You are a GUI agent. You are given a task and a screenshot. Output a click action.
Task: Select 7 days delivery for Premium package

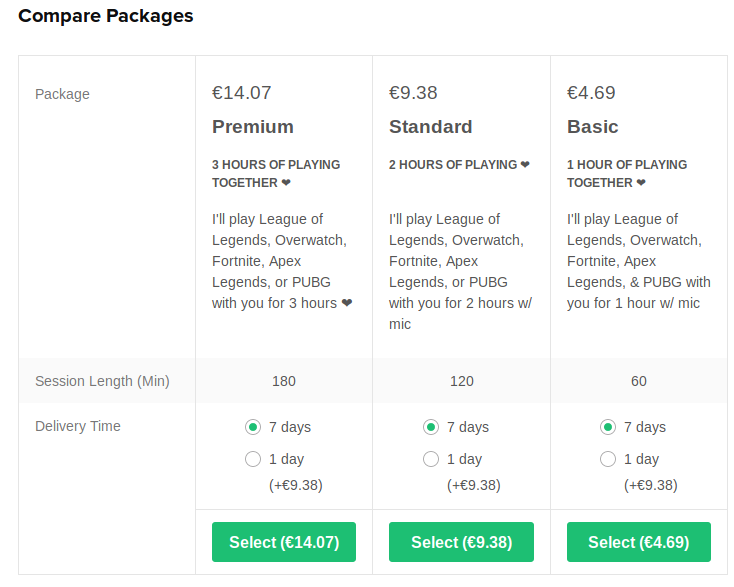coord(253,427)
